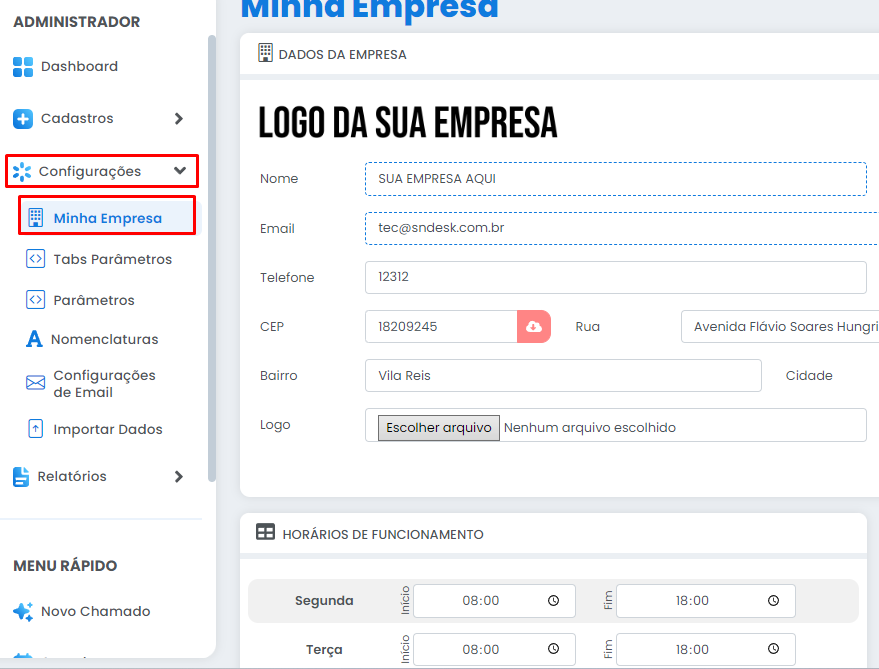This screenshot has height=669, width=879.
Task: Click the Cadastros plus icon
Action: pos(23,119)
